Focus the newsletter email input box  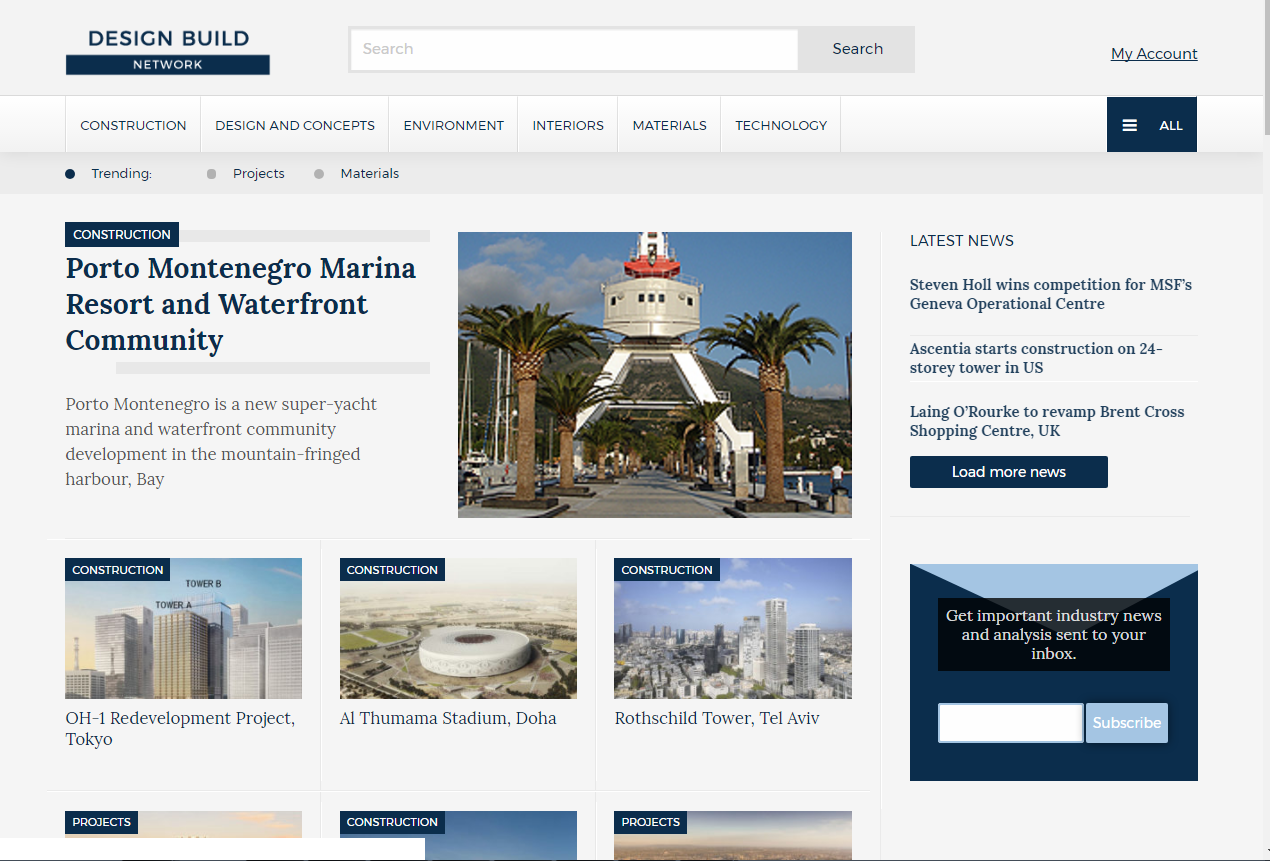pyautogui.click(x=1010, y=723)
